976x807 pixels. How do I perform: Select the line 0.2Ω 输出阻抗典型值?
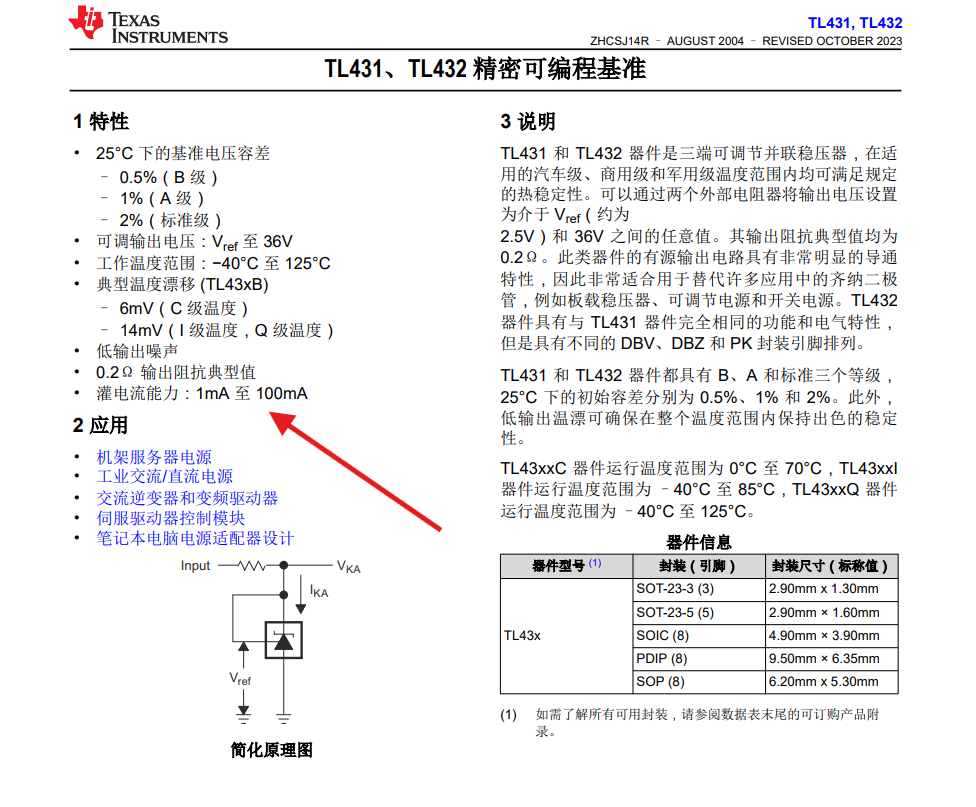(176, 372)
